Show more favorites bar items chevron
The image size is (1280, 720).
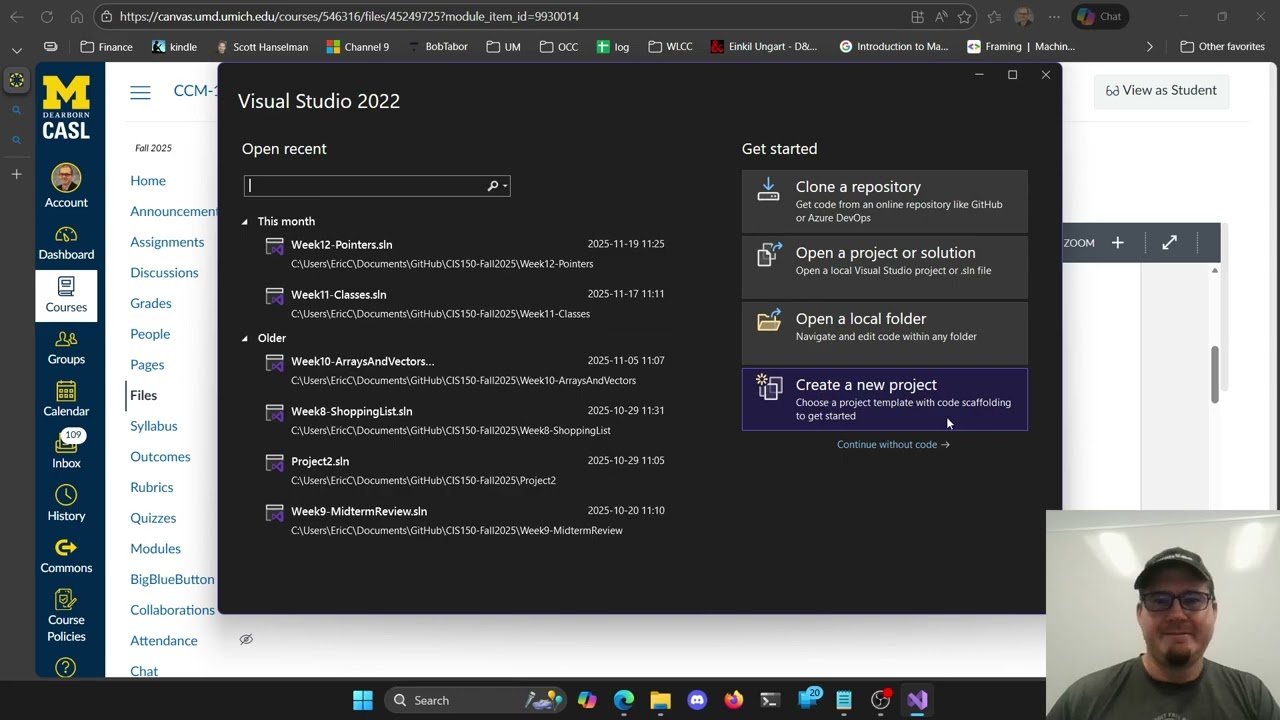coord(1149,47)
